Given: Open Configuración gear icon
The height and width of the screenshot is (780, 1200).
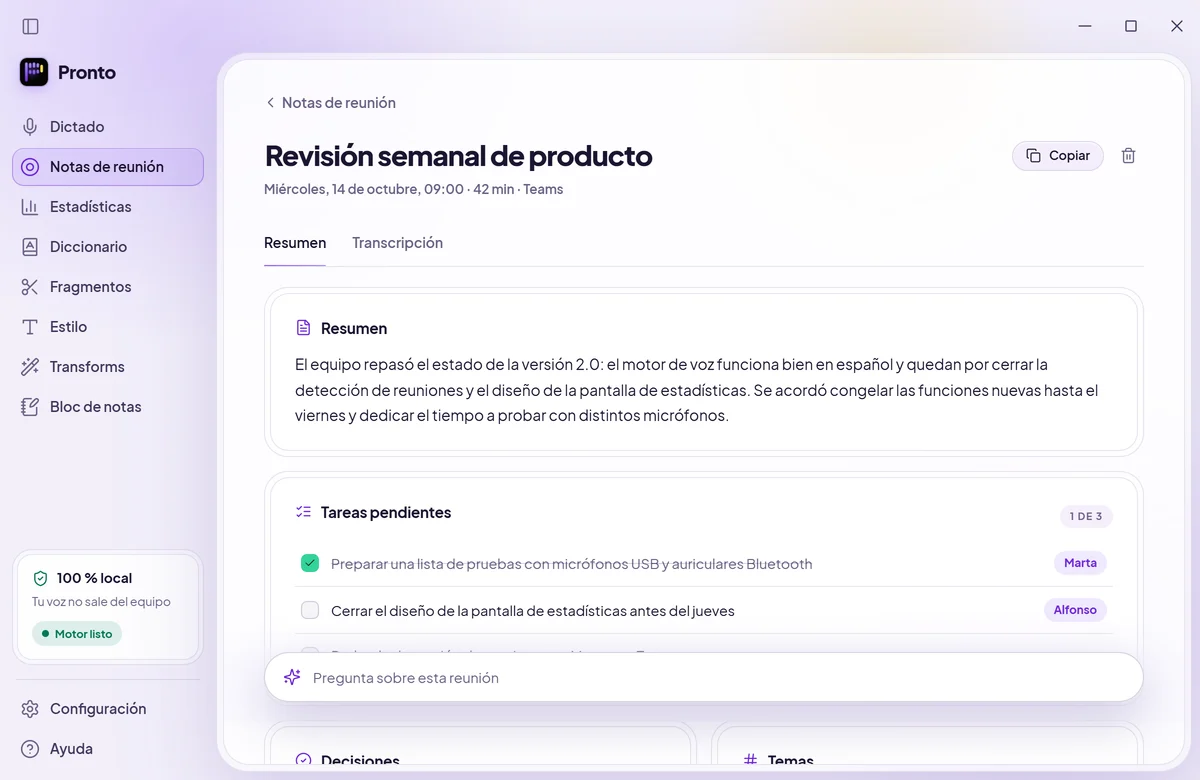Looking at the screenshot, I should coord(30,709).
